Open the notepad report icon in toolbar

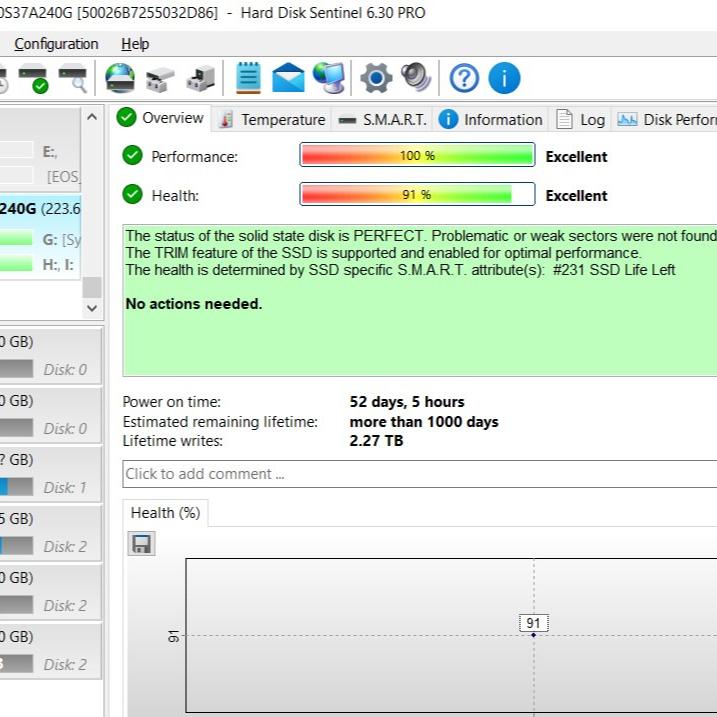pyautogui.click(x=248, y=78)
